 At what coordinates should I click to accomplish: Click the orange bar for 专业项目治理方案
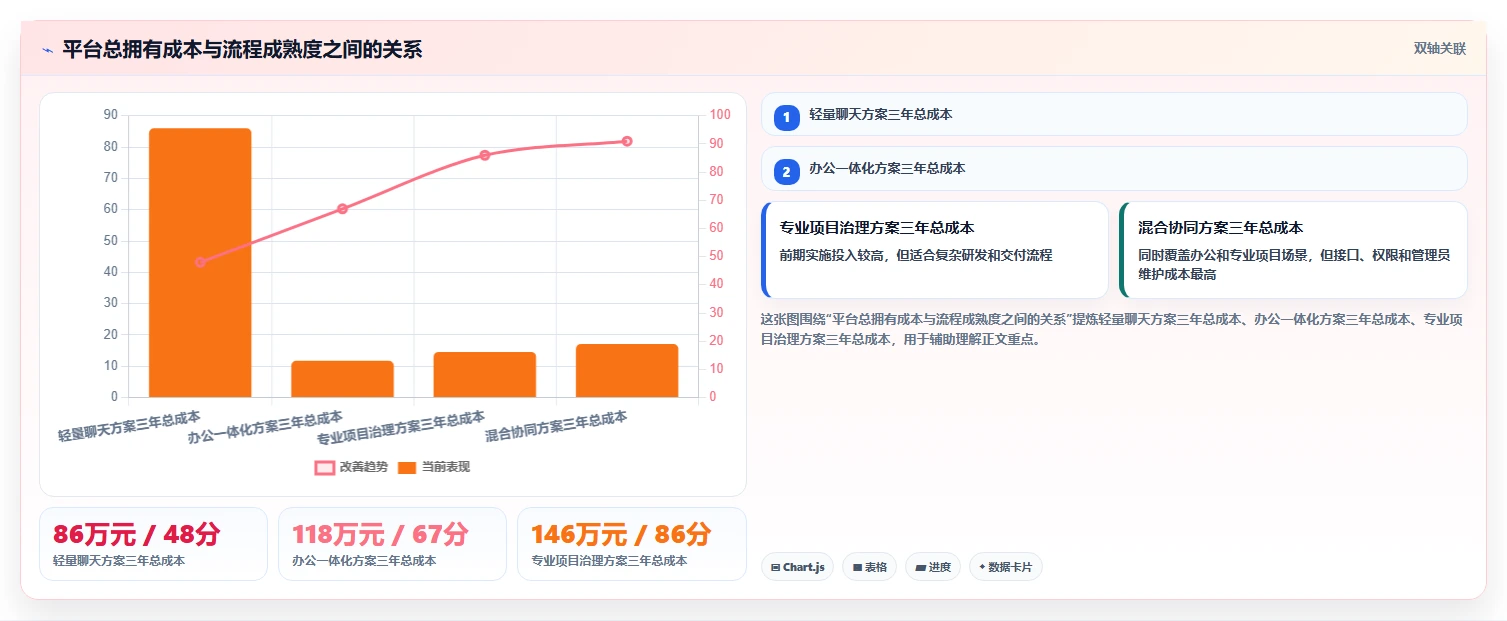[x=485, y=374]
